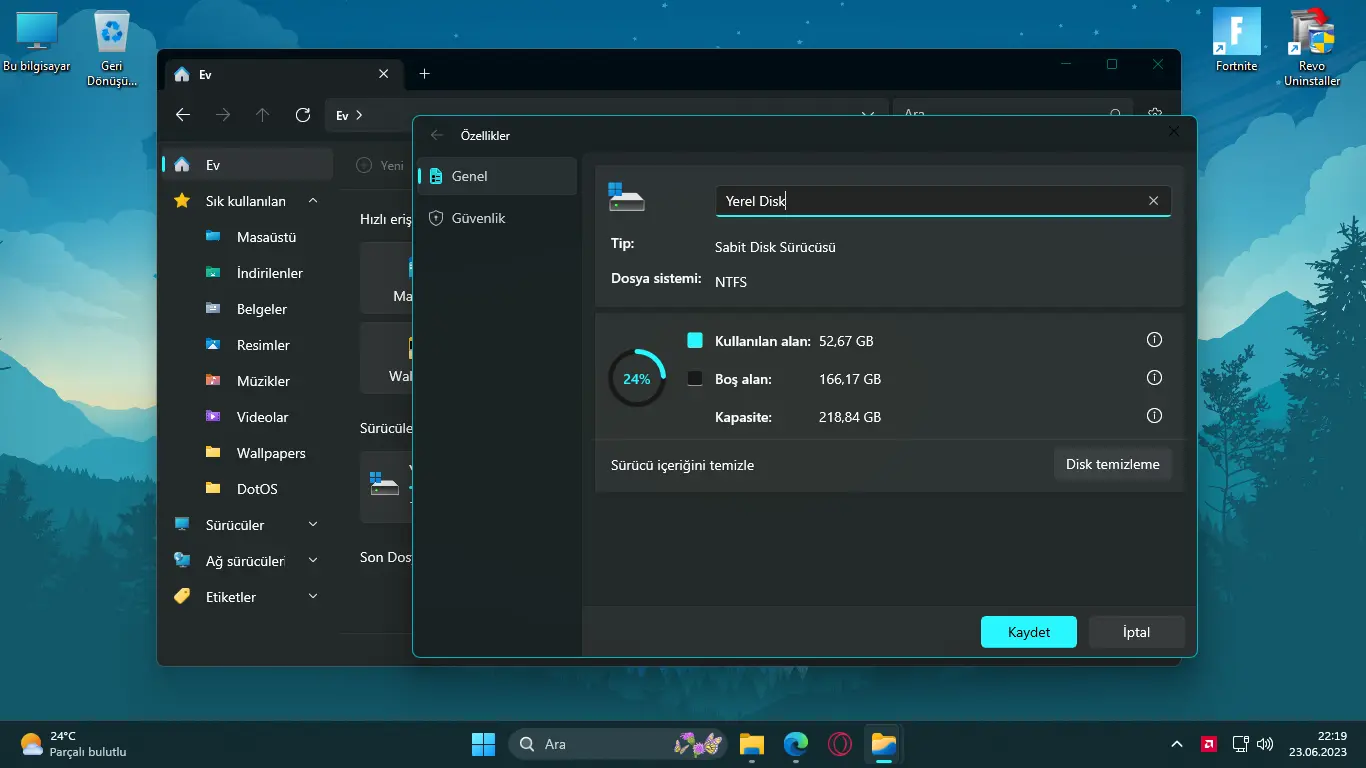
Task: Click the drive icon in Özellikler
Action: click(x=626, y=197)
